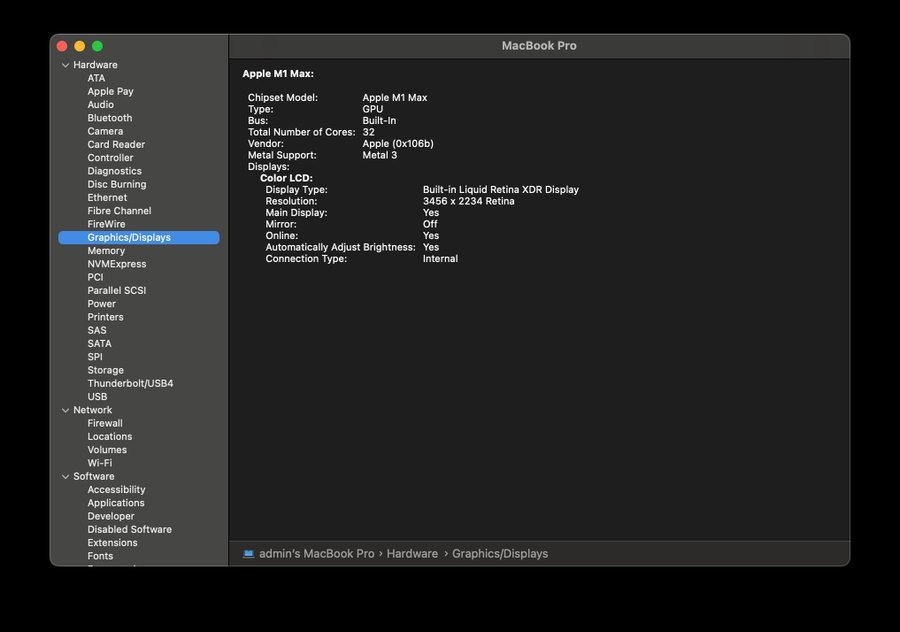The image size is (900, 632).
Task: Minimize window with yellow button
Action: (80, 46)
